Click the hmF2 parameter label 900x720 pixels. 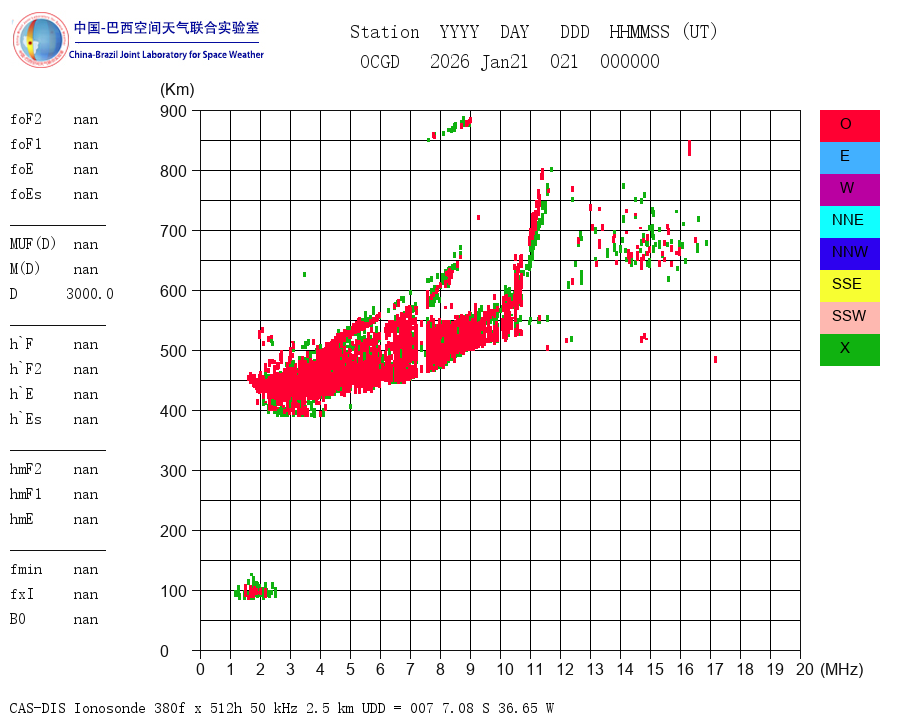[25, 469]
